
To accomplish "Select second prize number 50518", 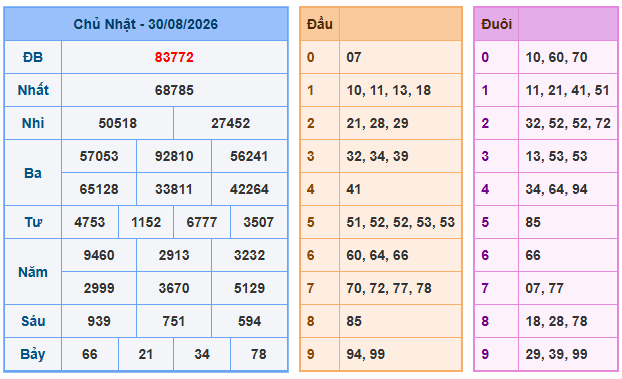I will click(x=118, y=123).
